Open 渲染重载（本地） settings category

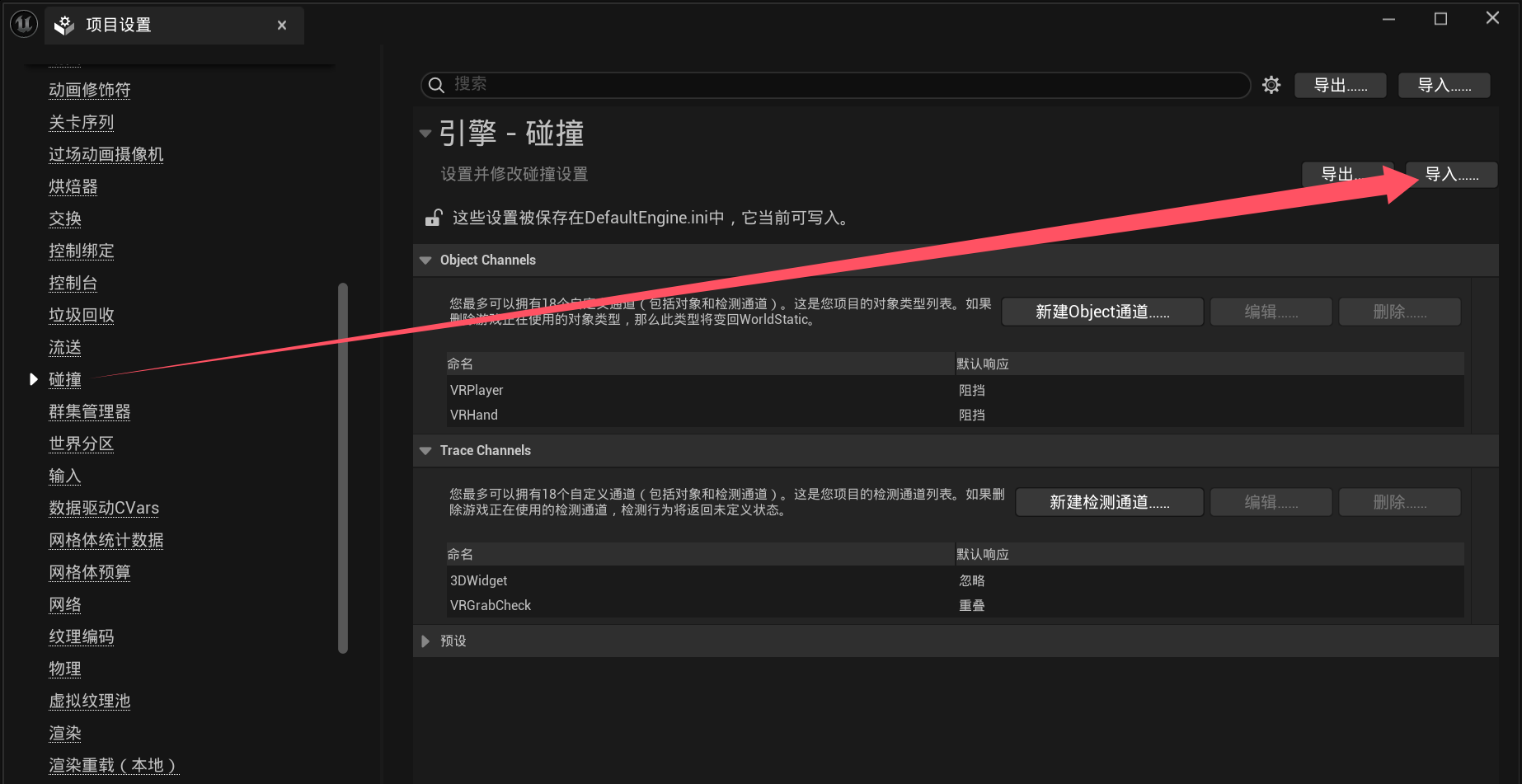[114, 765]
